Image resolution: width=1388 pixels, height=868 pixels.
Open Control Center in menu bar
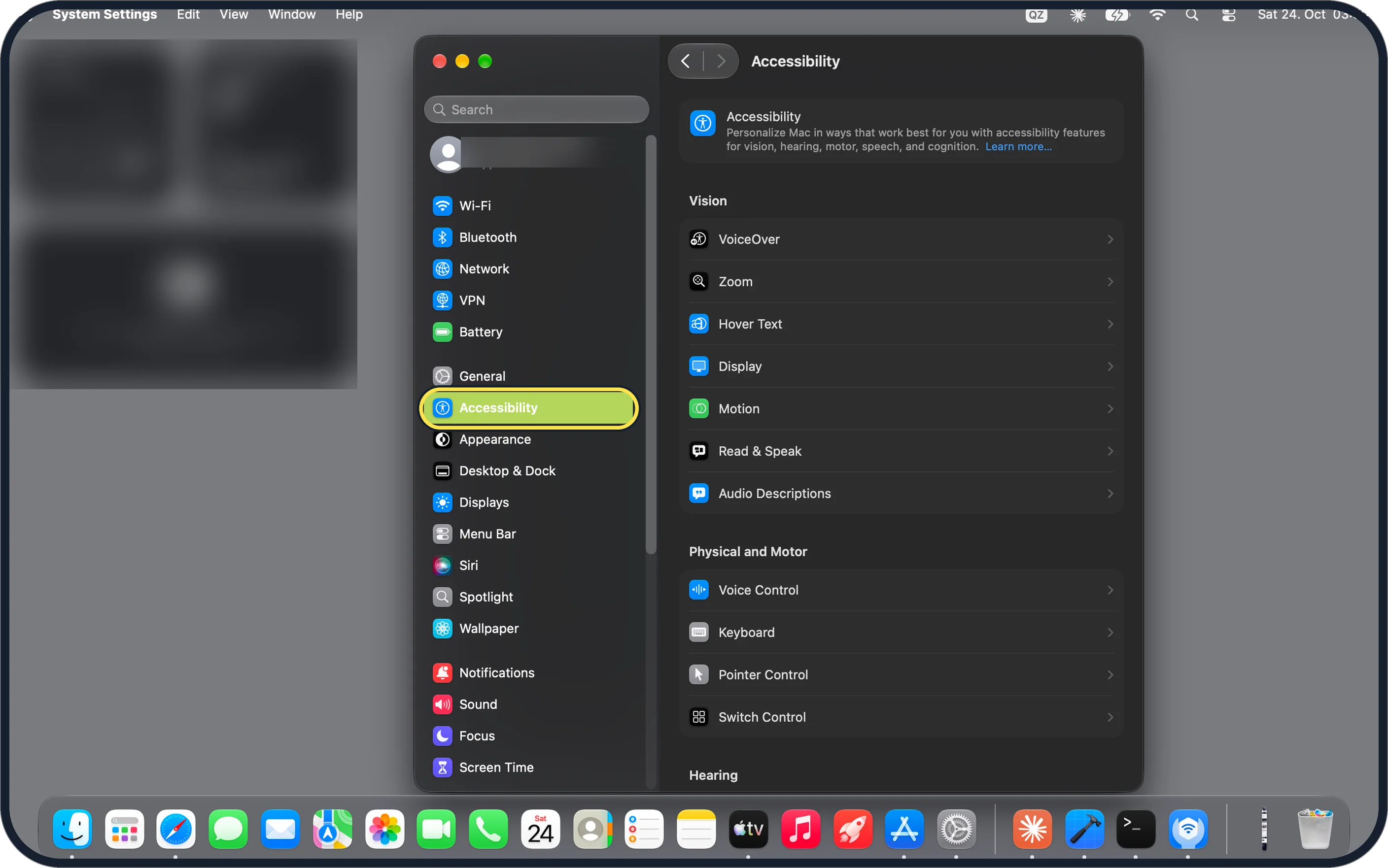point(1228,15)
